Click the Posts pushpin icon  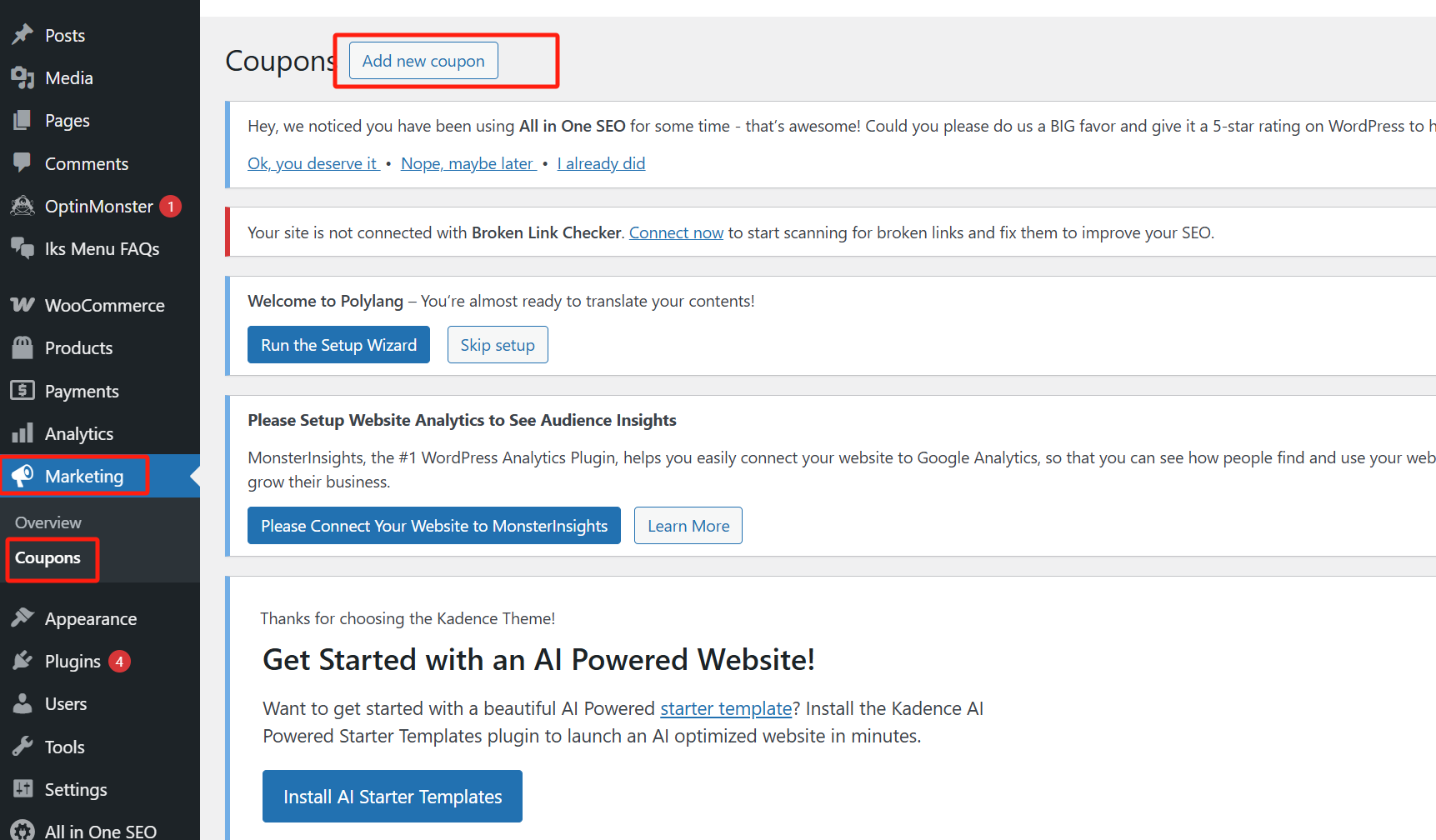pyautogui.click(x=23, y=34)
